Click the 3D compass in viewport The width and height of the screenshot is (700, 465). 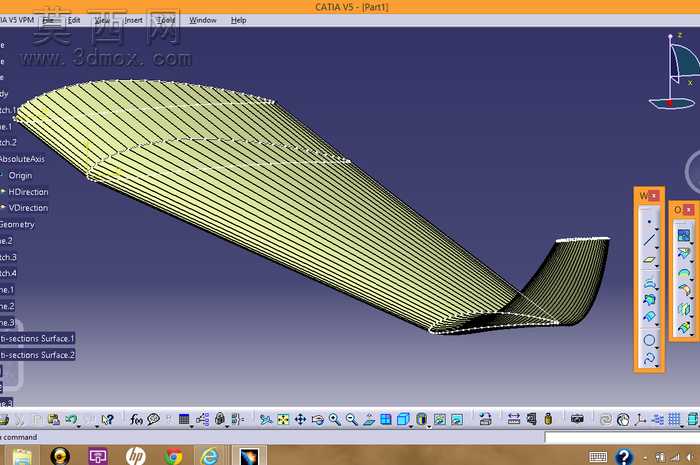pos(675,71)
